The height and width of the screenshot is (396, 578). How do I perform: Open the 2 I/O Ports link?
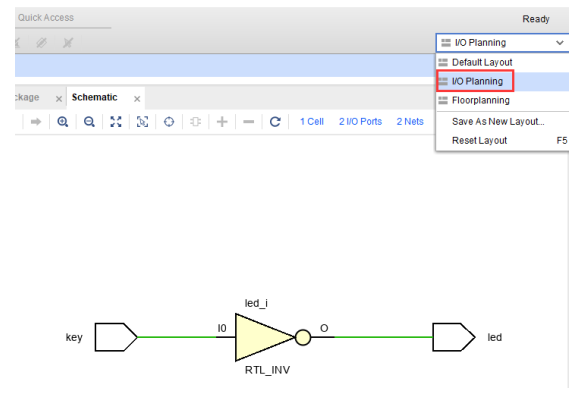tap(360, 122)
